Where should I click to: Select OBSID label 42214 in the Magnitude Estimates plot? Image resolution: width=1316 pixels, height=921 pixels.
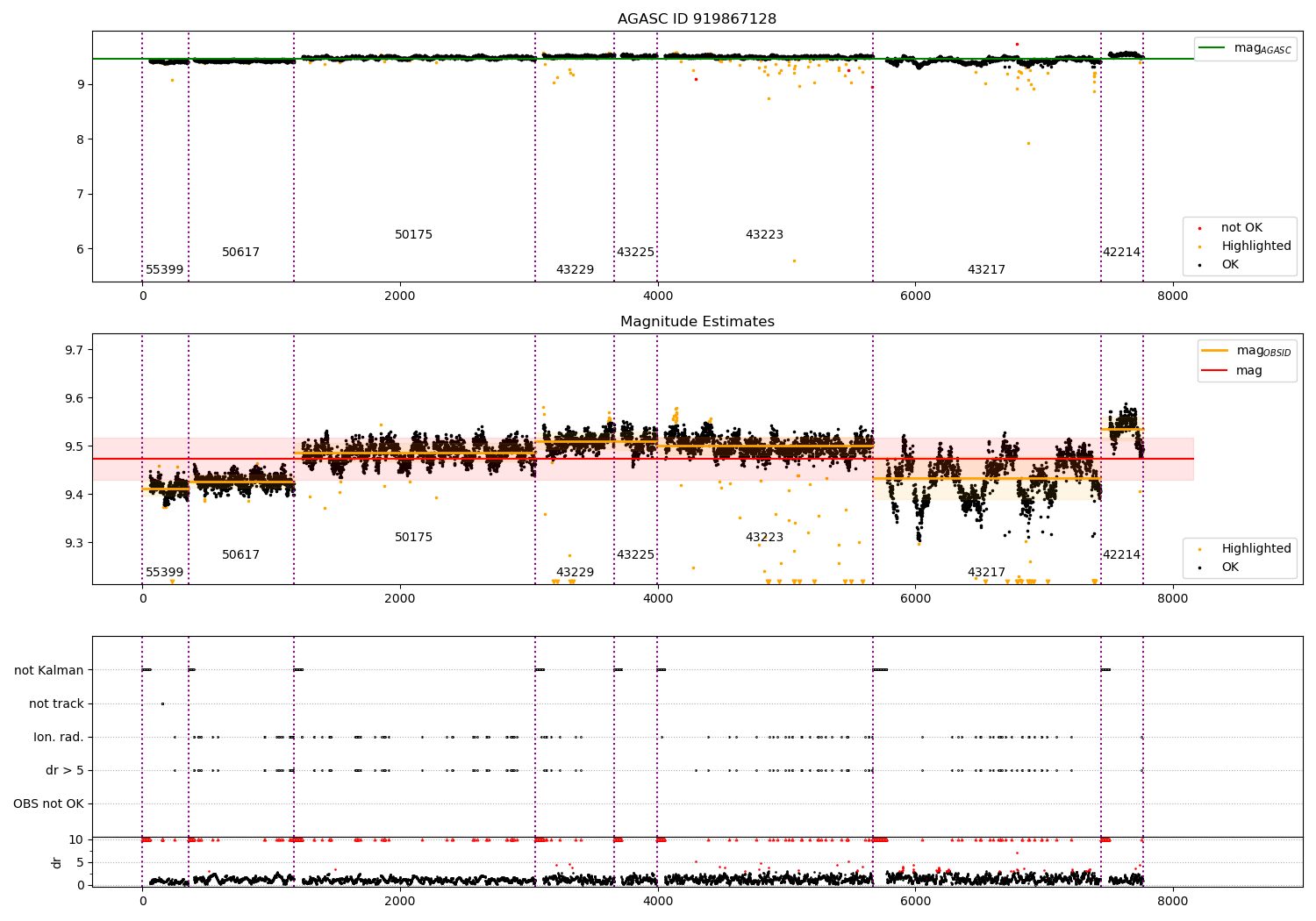(1121, 555)
